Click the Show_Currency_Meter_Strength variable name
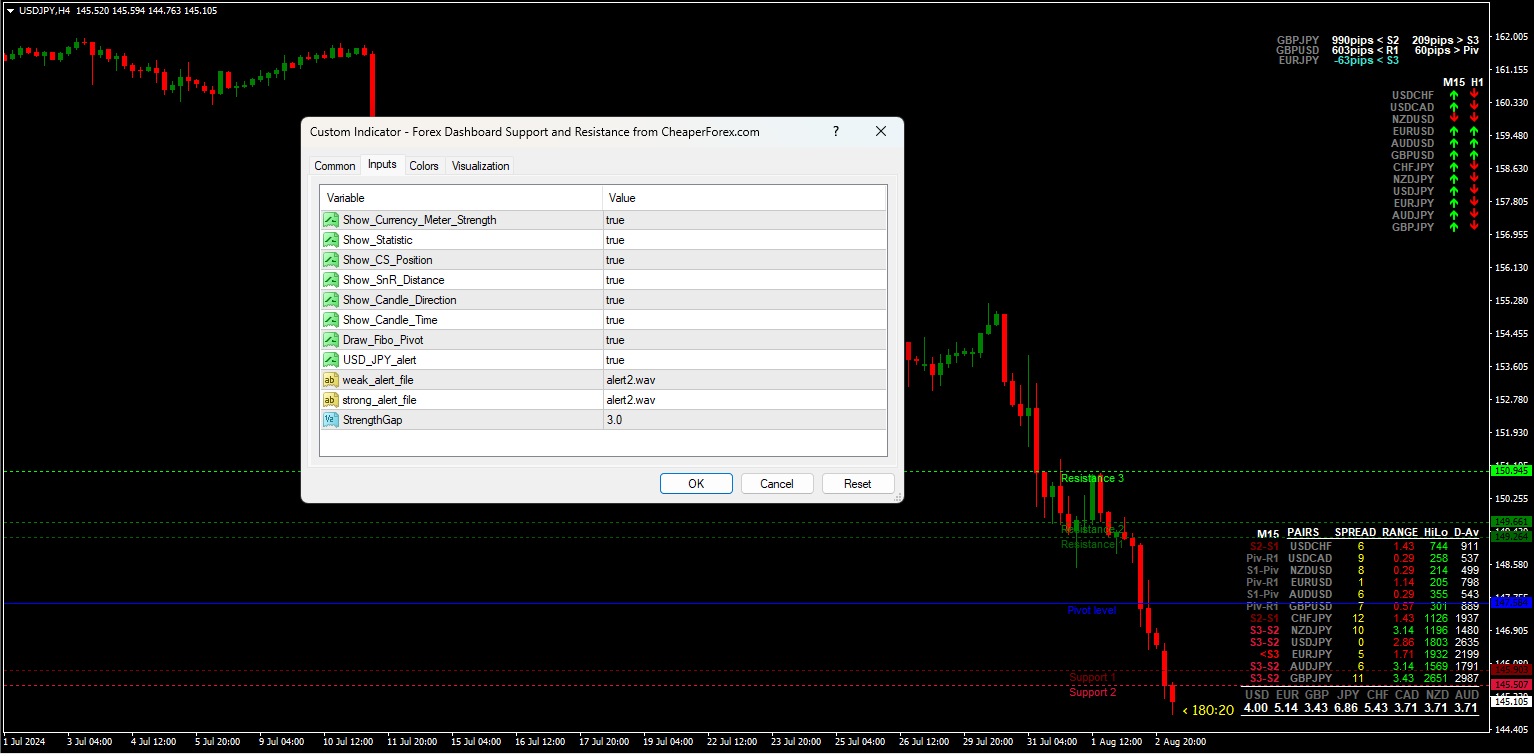Image resolution: width=1534 pixels, height=754 pixels. [419, 220]
